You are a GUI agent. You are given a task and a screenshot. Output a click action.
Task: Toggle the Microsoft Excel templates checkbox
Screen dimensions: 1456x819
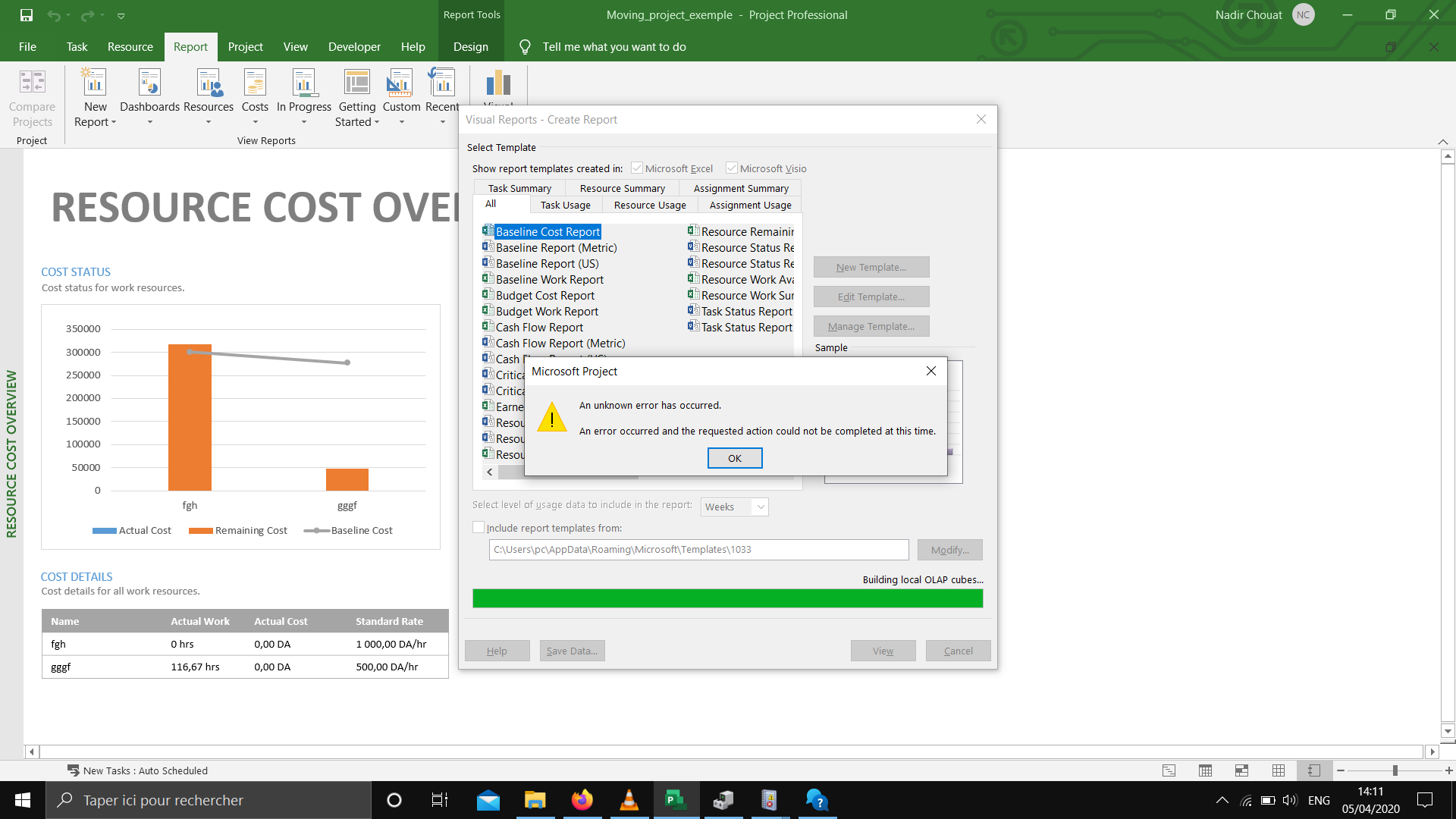[637, 168]
